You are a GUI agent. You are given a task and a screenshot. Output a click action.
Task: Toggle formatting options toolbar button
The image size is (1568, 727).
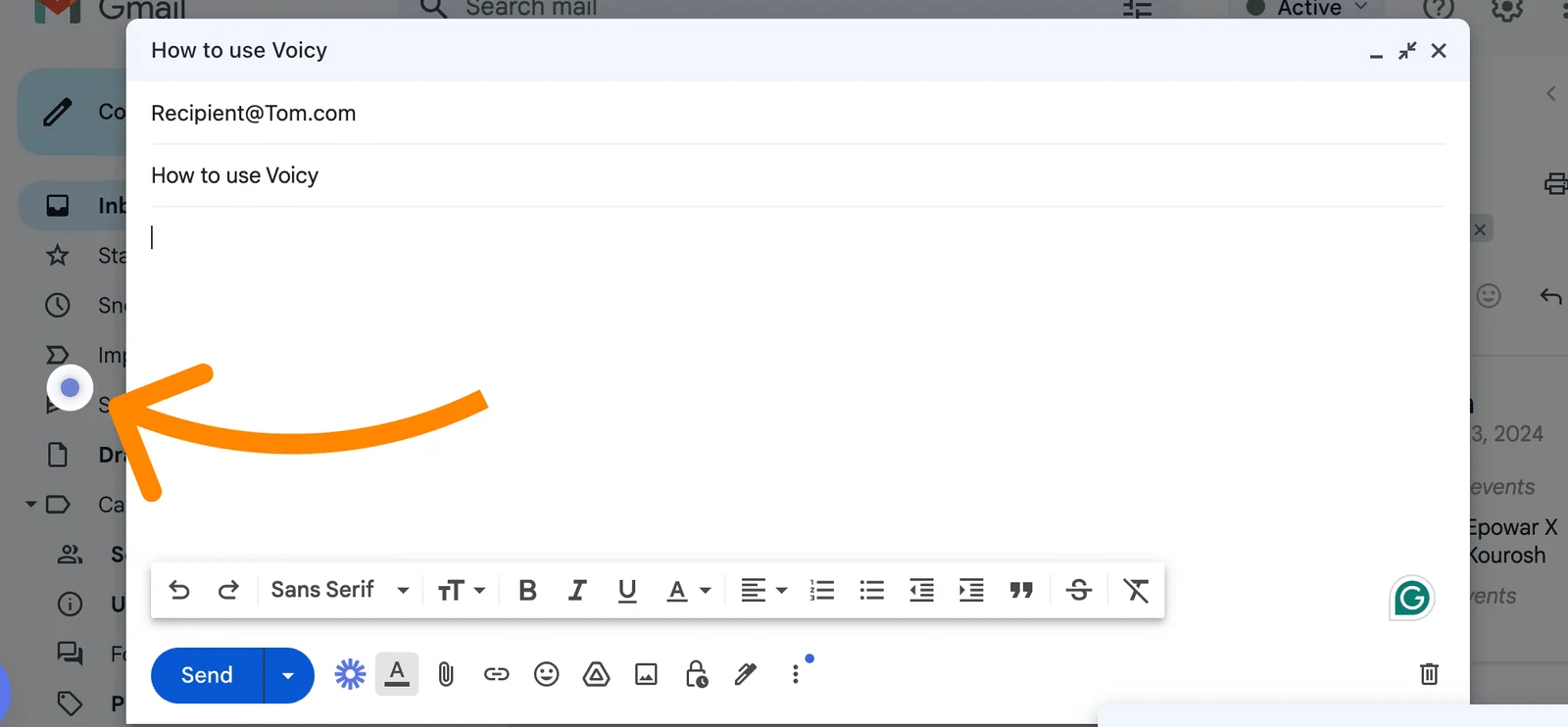pyautogui.click(x=397, y=674)
